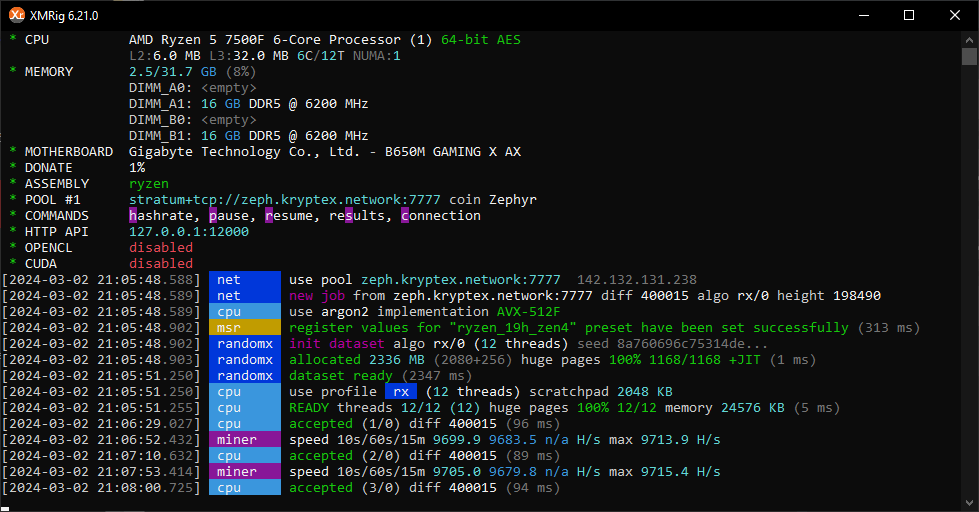Click the 'miner' tag at 21:06:52

pyautogui.click(x=245, y=440)
